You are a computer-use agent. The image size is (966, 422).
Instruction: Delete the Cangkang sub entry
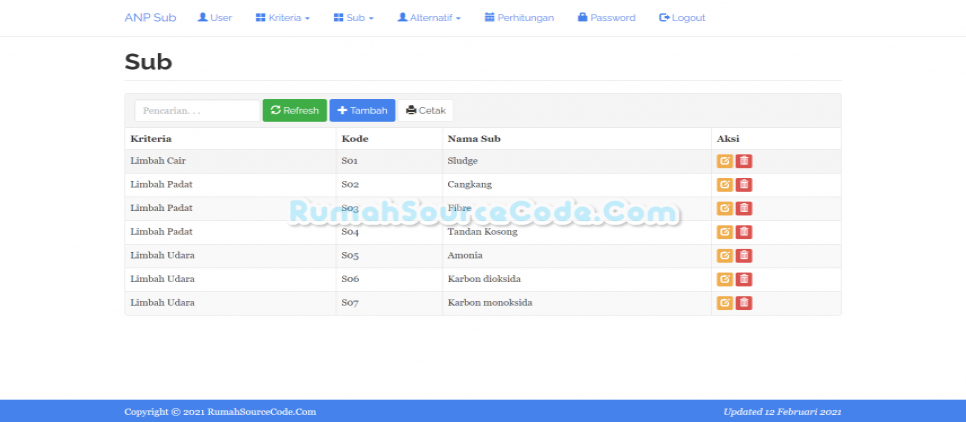point(744,185)
